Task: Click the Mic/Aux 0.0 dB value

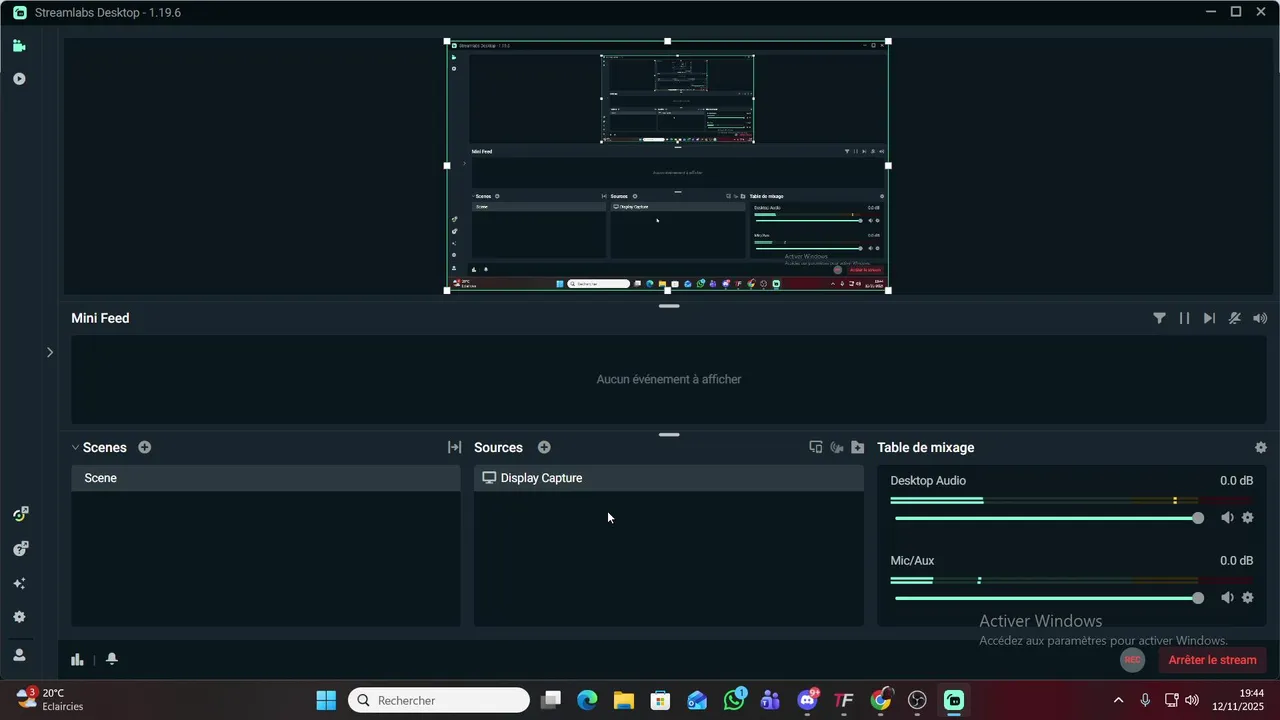Action: click(1236, 561)
